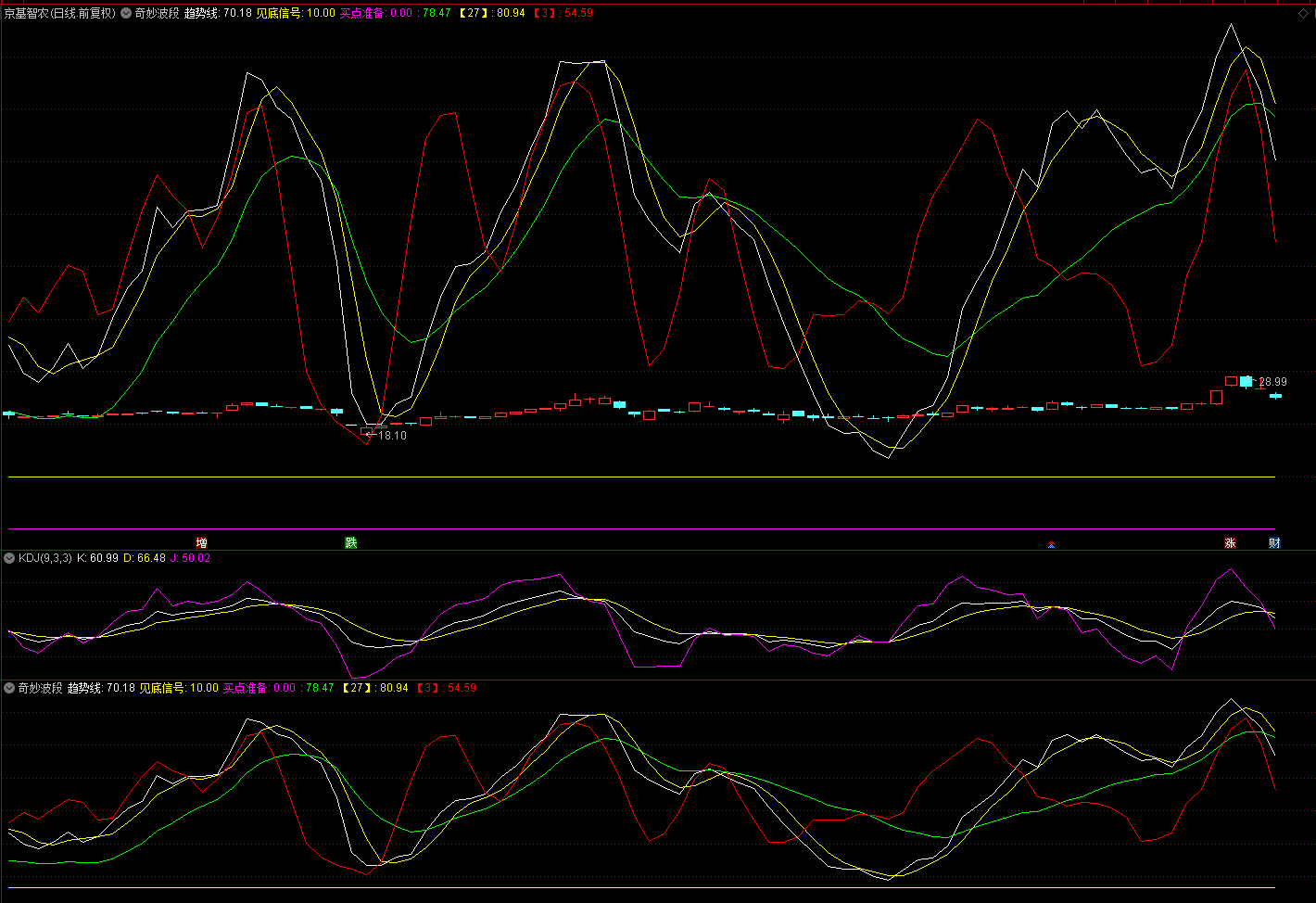This screenshot has width=1316, height=903.
Task: Click the red 增 event marker
Action: pos(201,542)
